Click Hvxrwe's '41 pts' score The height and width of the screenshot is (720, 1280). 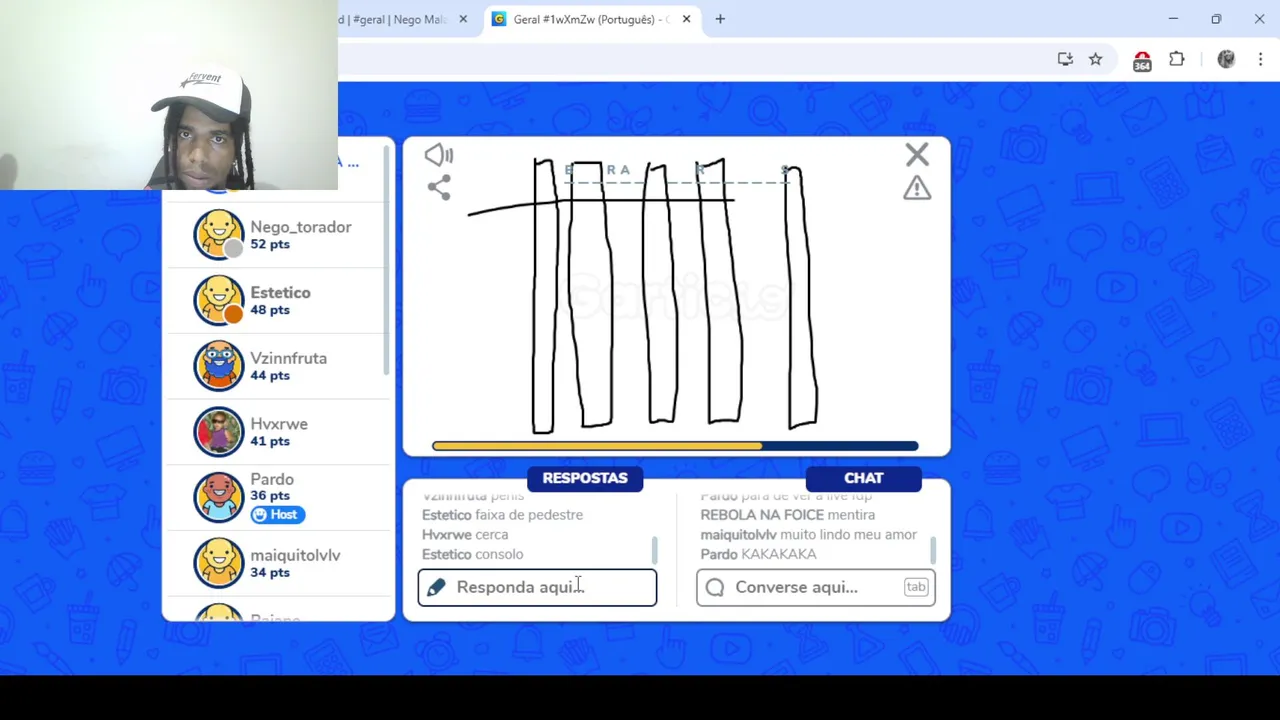tap(270, 441)
